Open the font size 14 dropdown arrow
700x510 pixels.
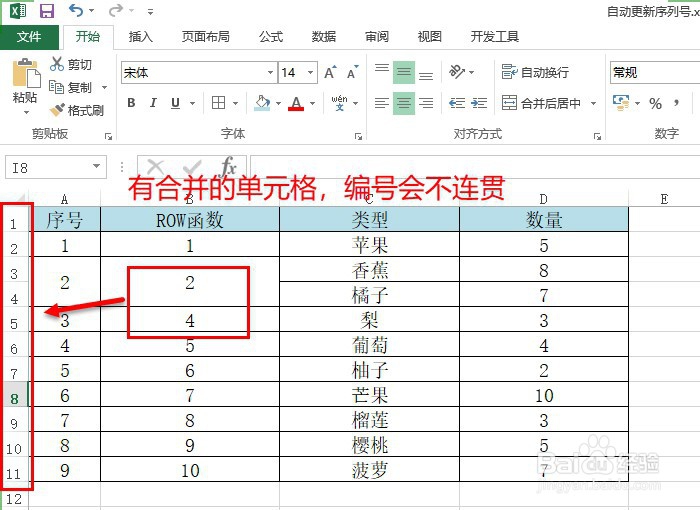pos(310,72)
